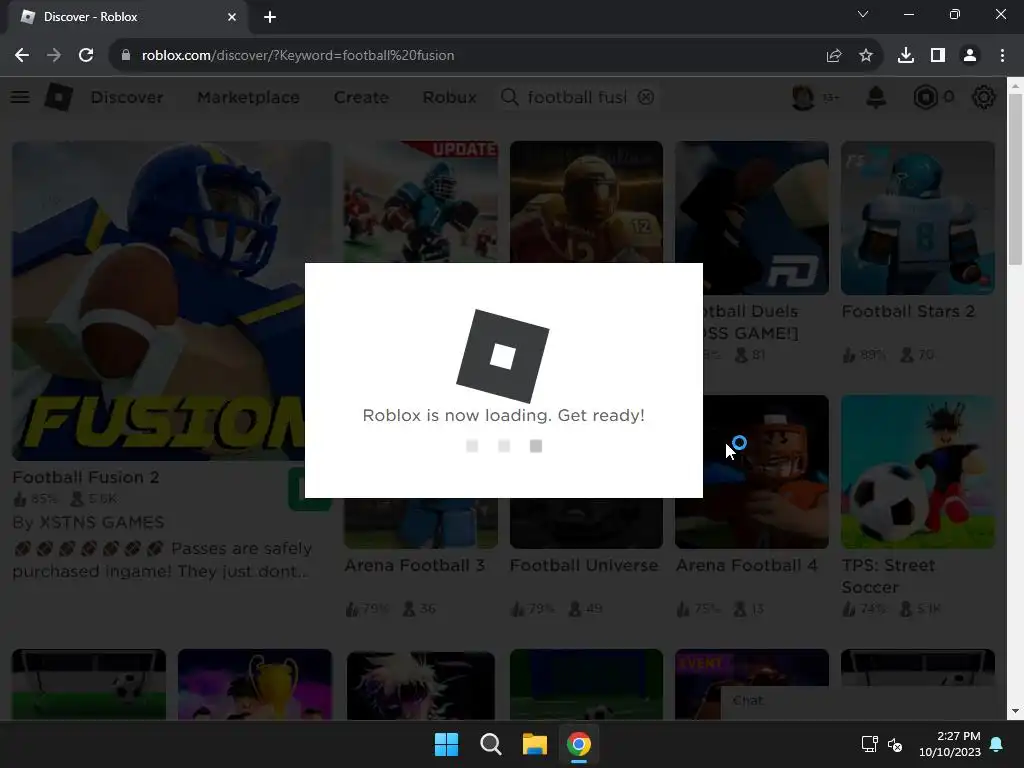1024x768 pixels.
Task: Open the Football Stars 2 thumbnail
Action: click(x=918, y=217)
